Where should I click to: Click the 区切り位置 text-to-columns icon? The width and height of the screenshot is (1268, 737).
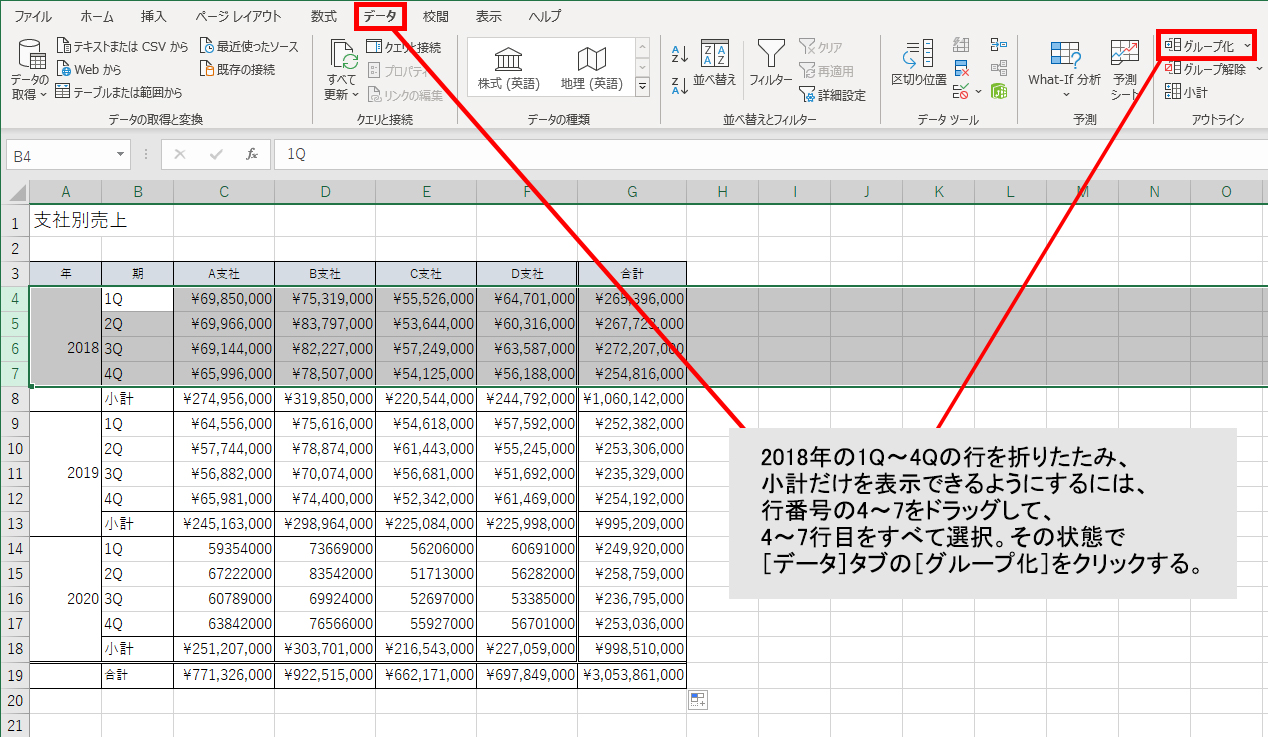click(918, 65)
